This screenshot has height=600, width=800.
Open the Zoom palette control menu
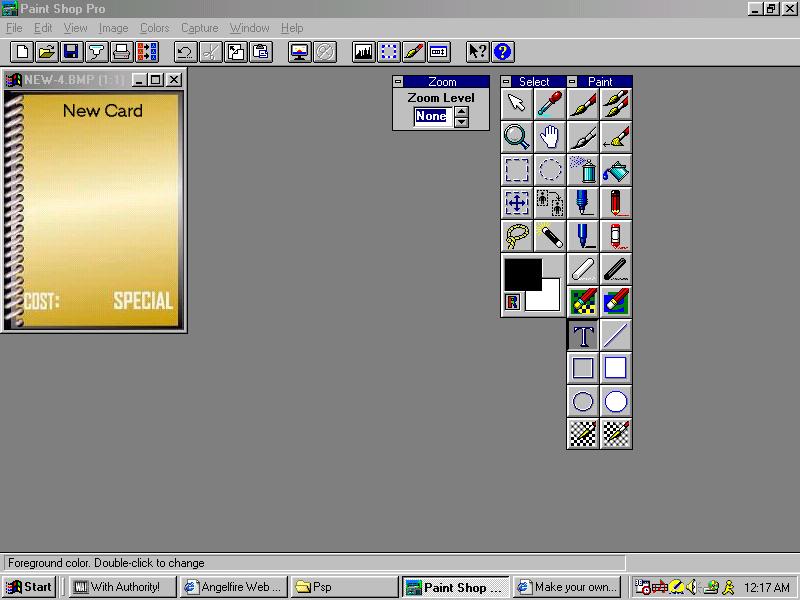(398, 82)
